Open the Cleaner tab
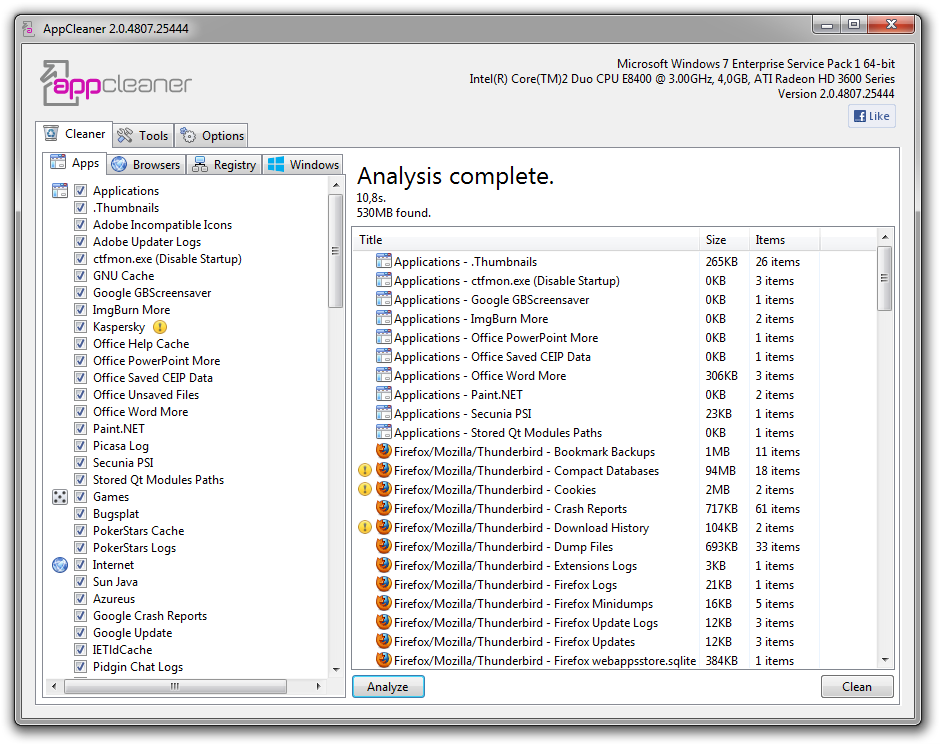 pos(74,134)
